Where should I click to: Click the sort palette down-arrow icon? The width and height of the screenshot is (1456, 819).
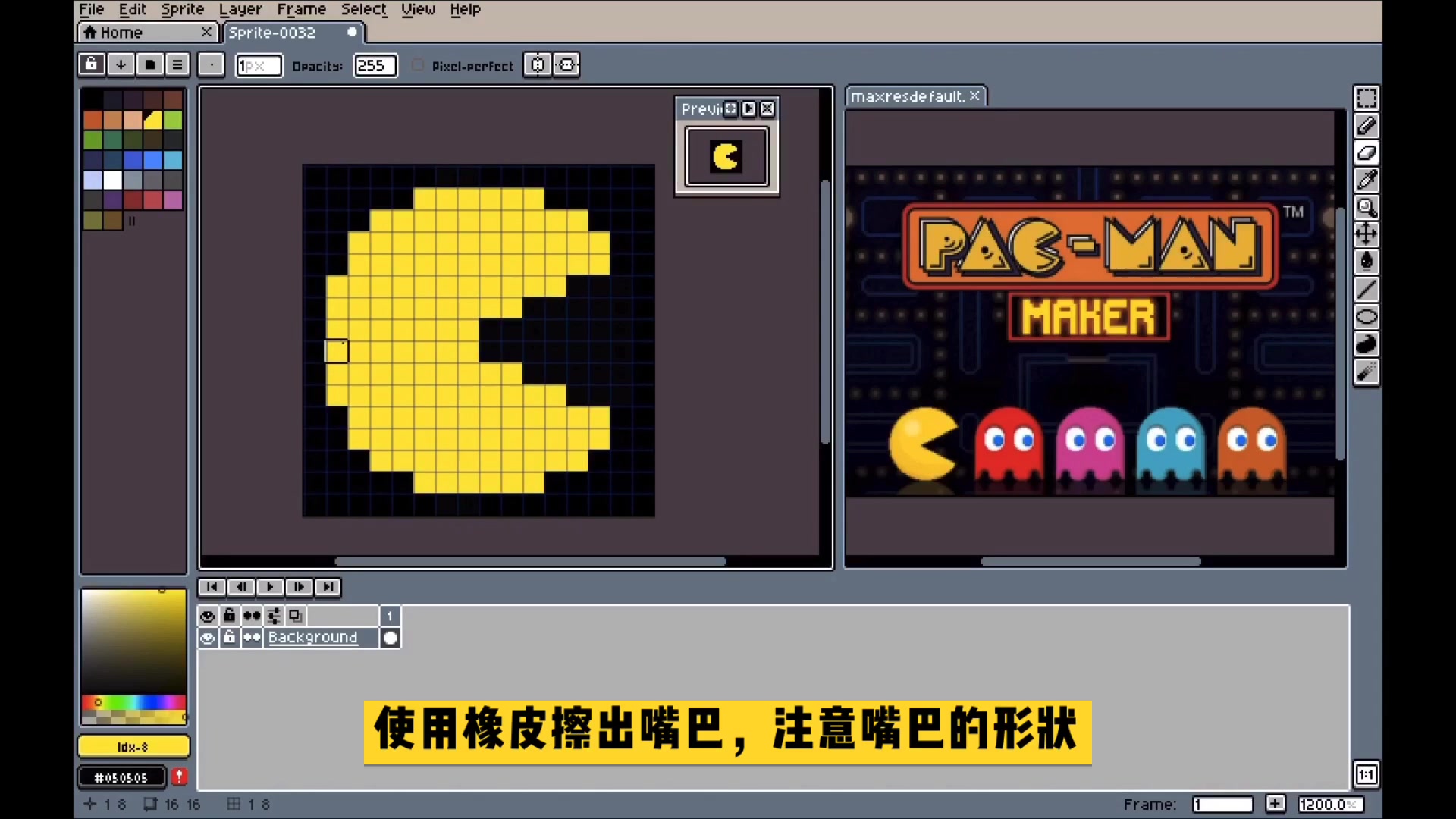point(121,64)
